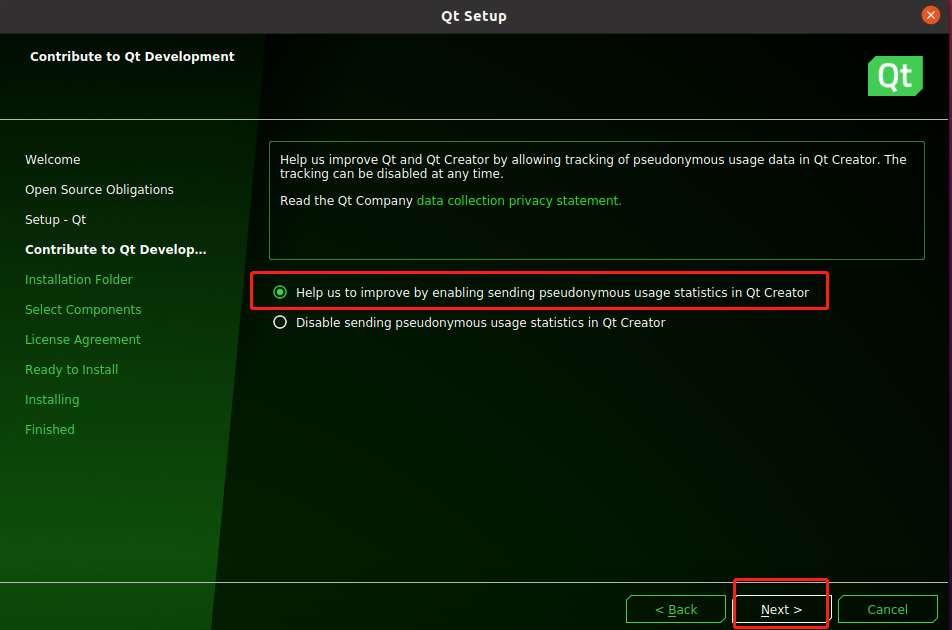
Task: Click the Contribute to Qt Development heading
Action: [132, 56]
